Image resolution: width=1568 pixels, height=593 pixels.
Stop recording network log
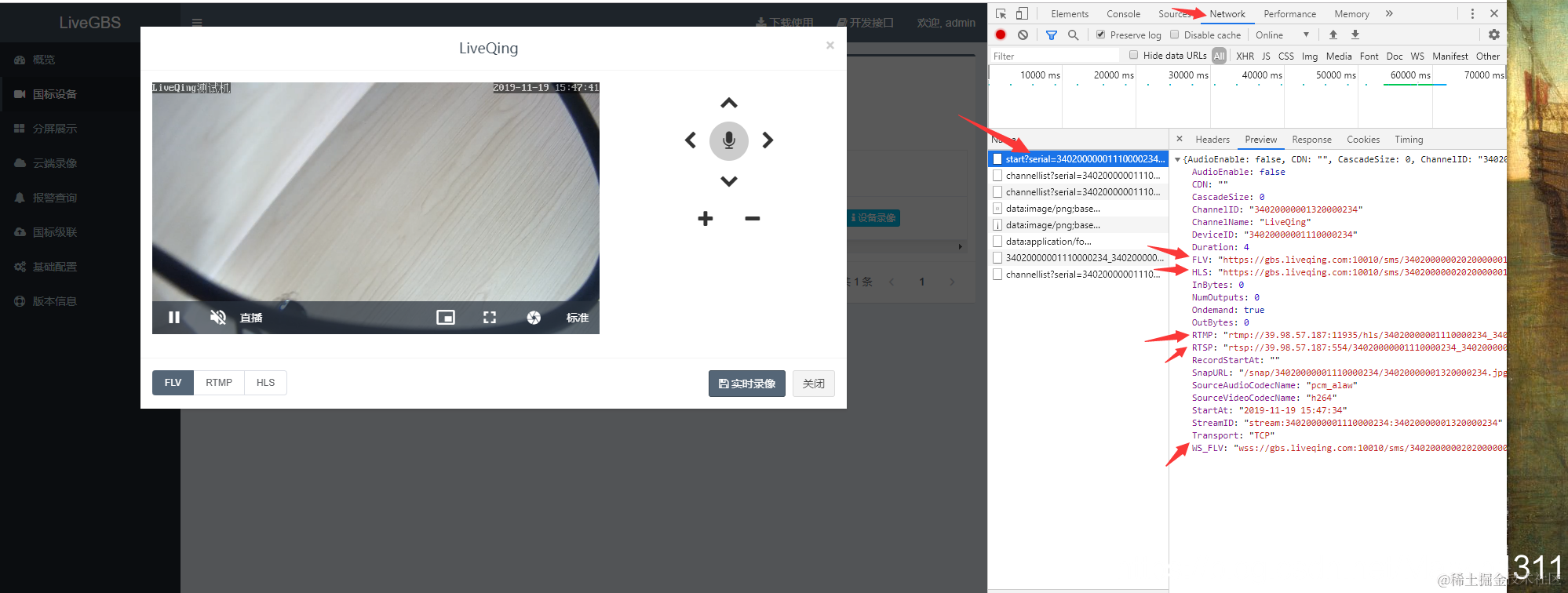click(1001, 35)
